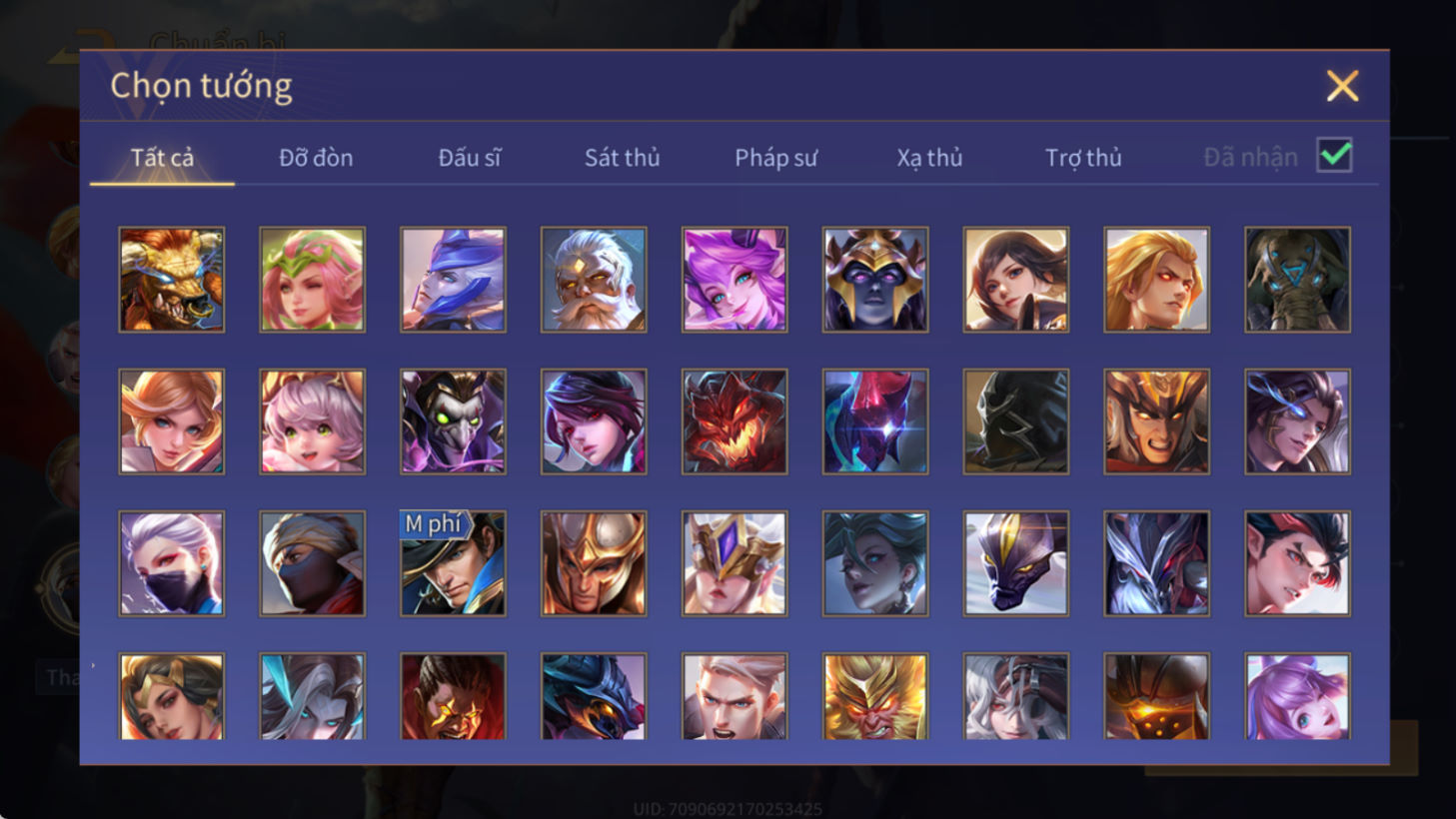Pick the pink-haired elf with leaf crown
The image size is (1456, 819).
[313, 280]
